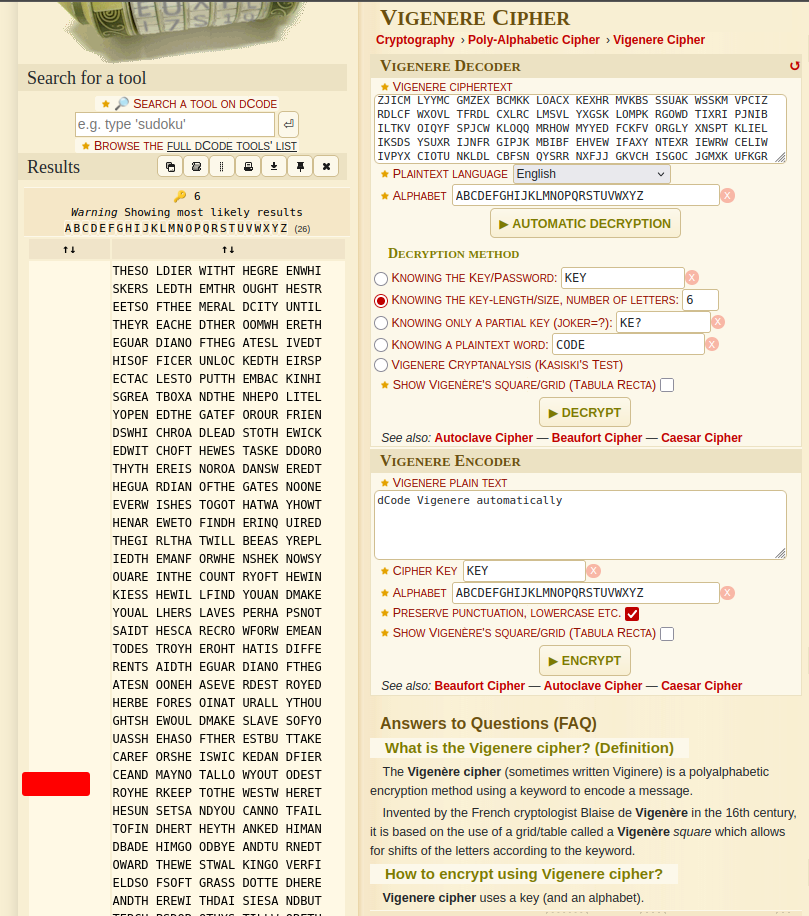Clear the Key/Password field

pos(692,277)
